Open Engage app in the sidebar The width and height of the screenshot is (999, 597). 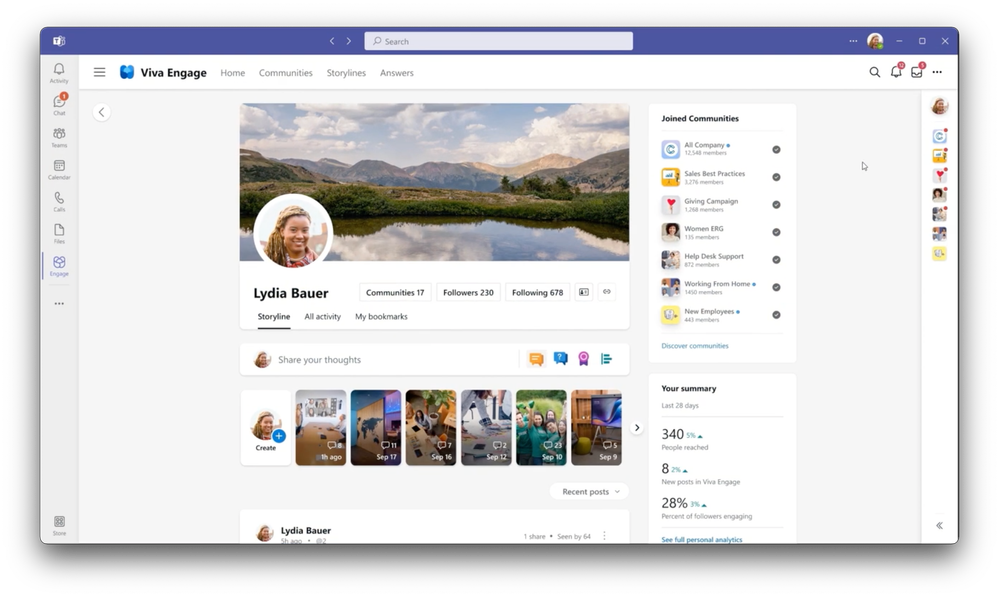click(x=59, y=266)
